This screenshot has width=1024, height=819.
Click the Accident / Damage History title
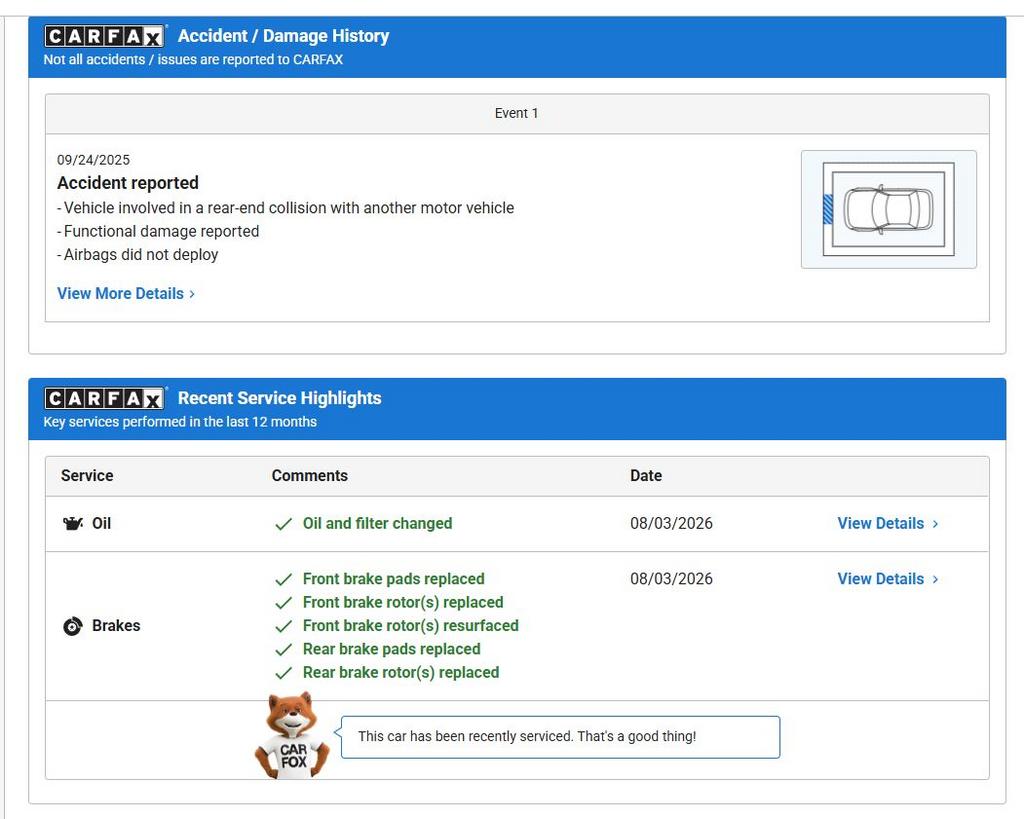283,36
